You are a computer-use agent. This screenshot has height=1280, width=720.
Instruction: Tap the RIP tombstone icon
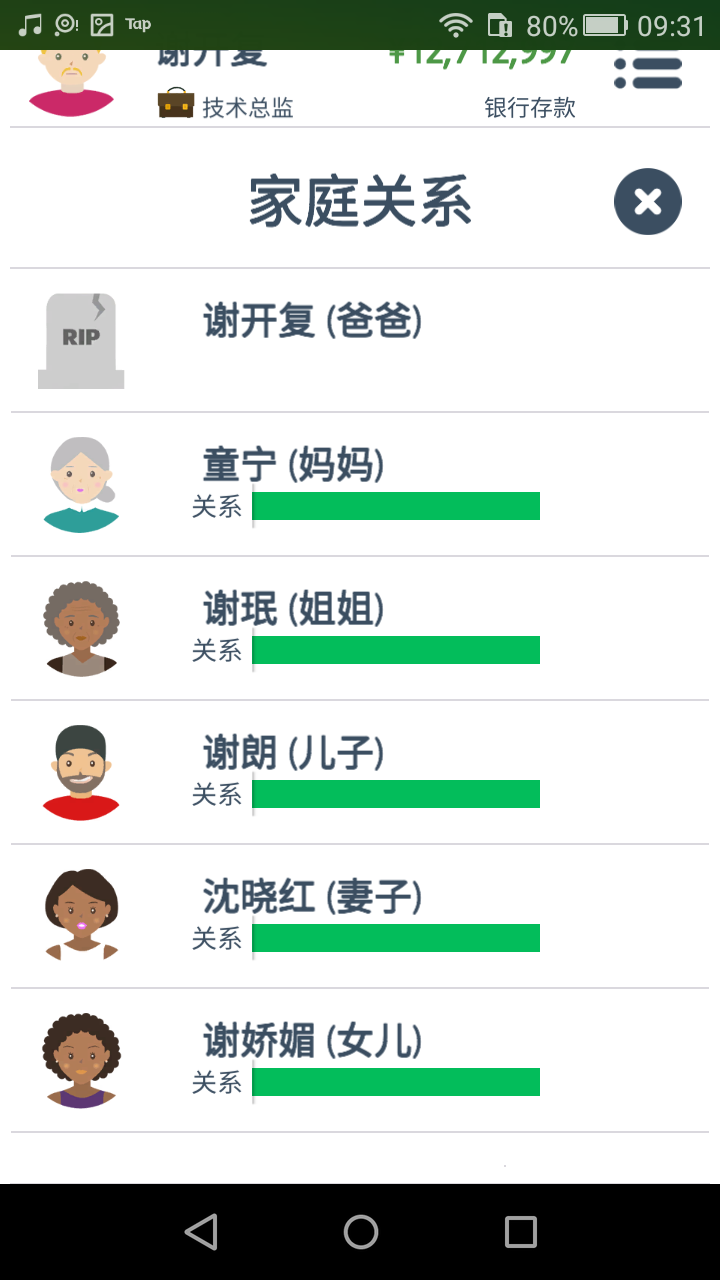point(81,341)
